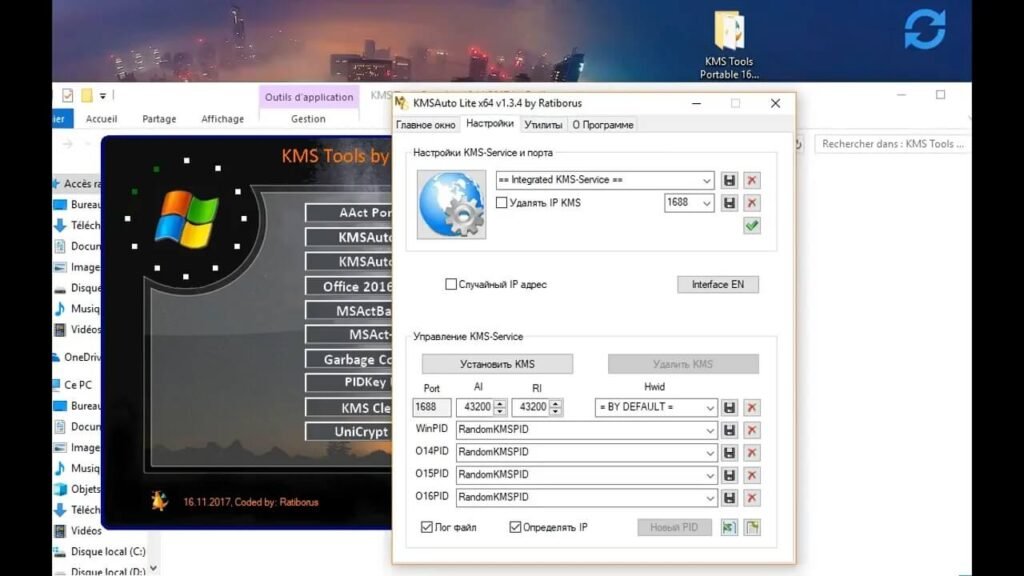Clear the O15PID value
1024x576 pixels.
752,475
